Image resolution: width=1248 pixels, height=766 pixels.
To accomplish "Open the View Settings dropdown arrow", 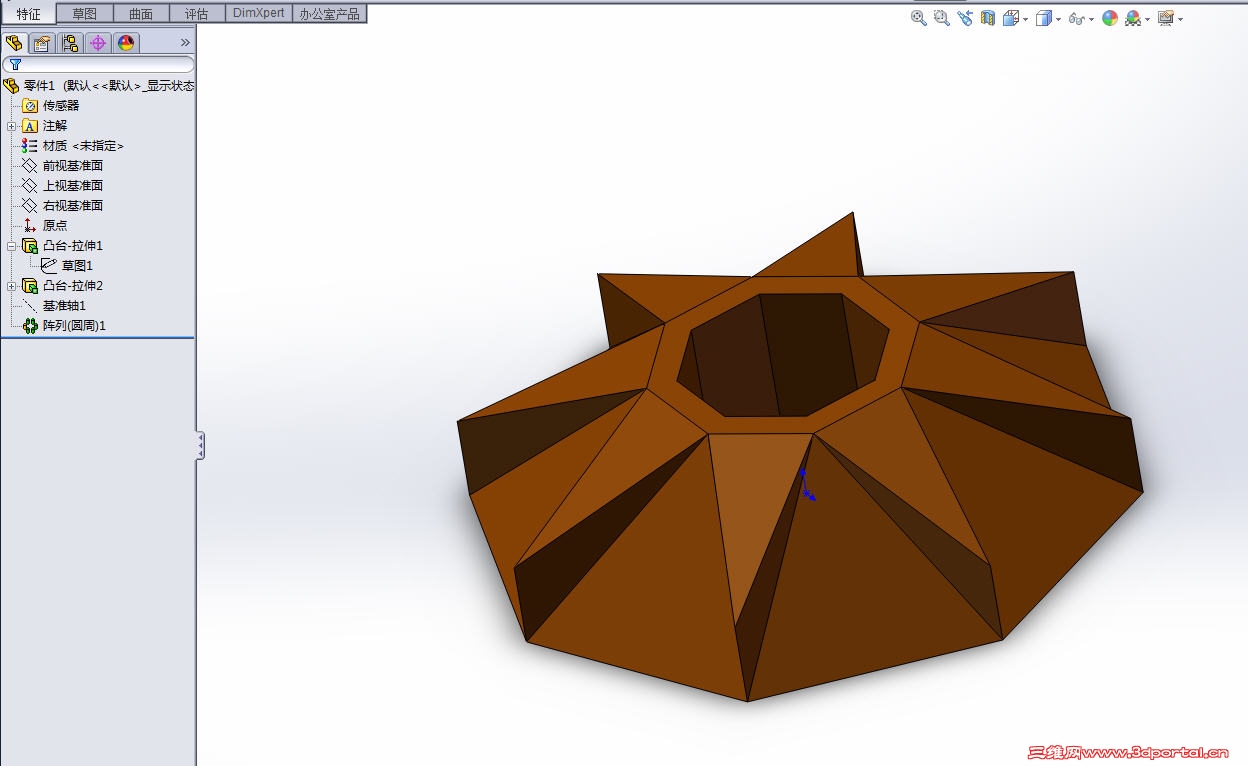I will click(x=1181, y=19).
